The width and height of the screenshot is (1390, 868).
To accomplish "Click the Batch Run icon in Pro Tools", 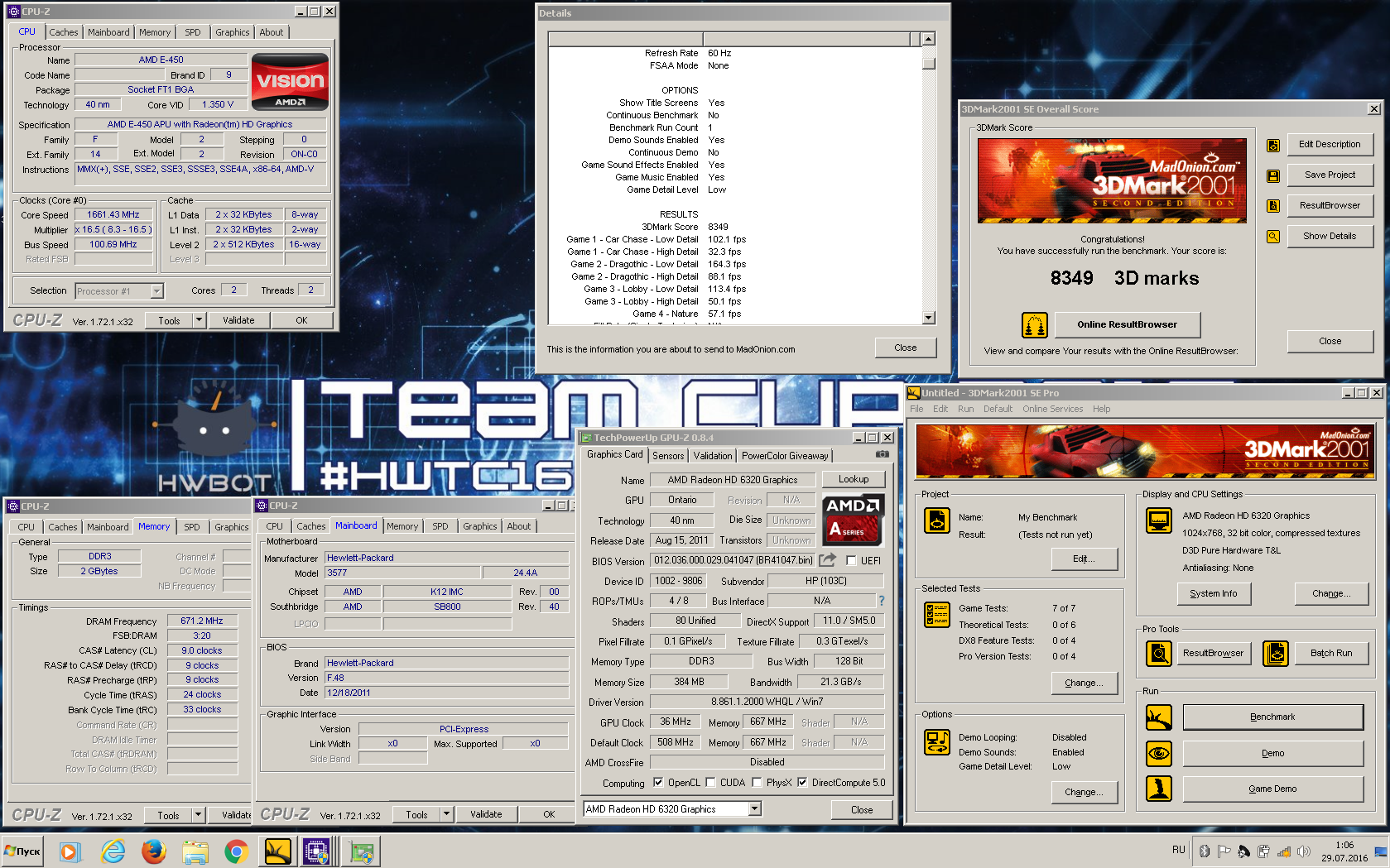I will point(1276,654).
